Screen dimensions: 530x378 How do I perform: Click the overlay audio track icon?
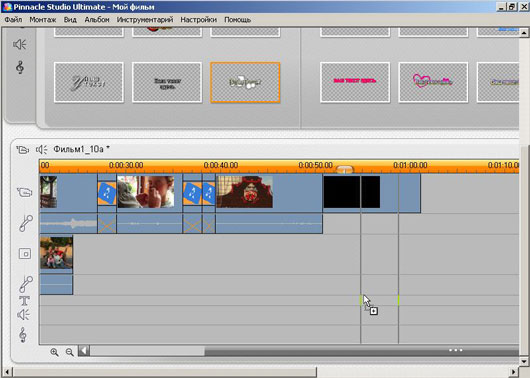coord(26,284)
